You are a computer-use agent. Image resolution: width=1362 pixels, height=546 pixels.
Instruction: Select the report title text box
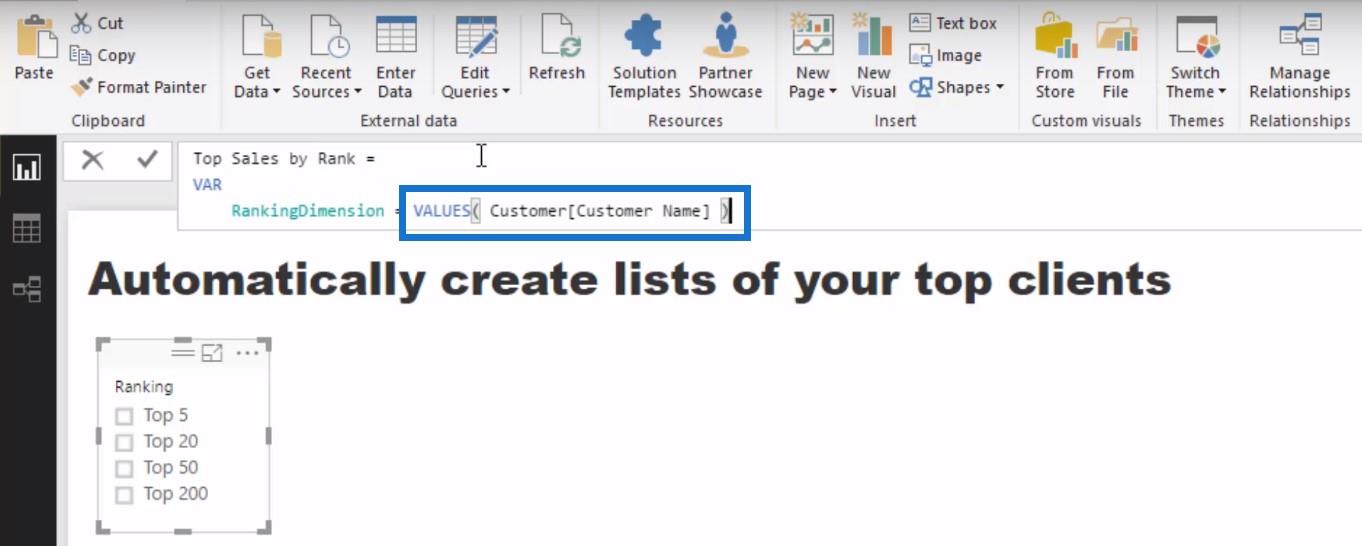pos(629,279)
